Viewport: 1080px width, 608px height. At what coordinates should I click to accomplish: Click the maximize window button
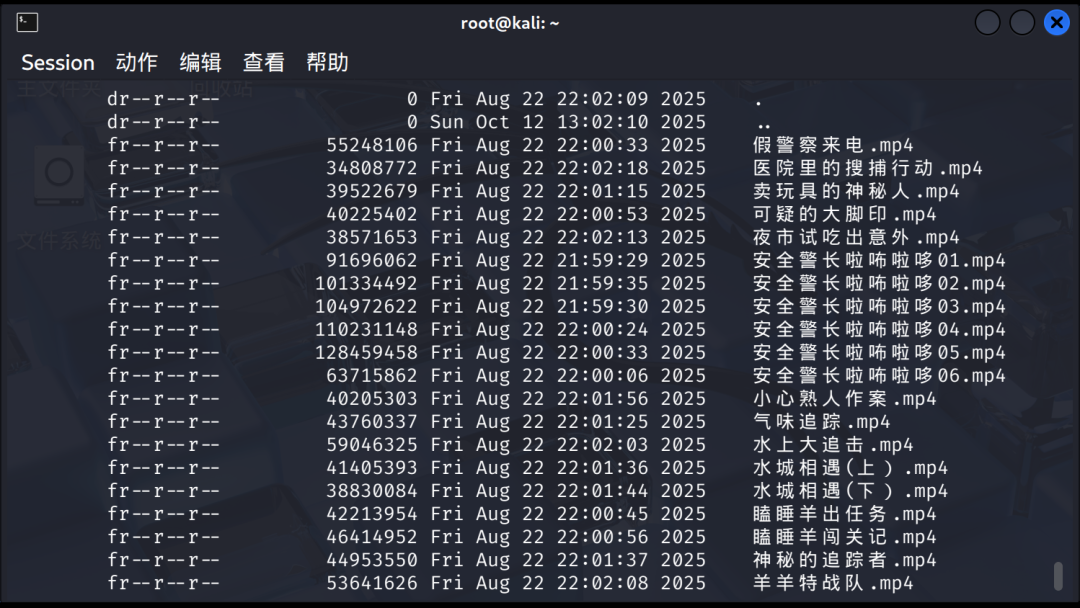click(x=1022, y=23)
